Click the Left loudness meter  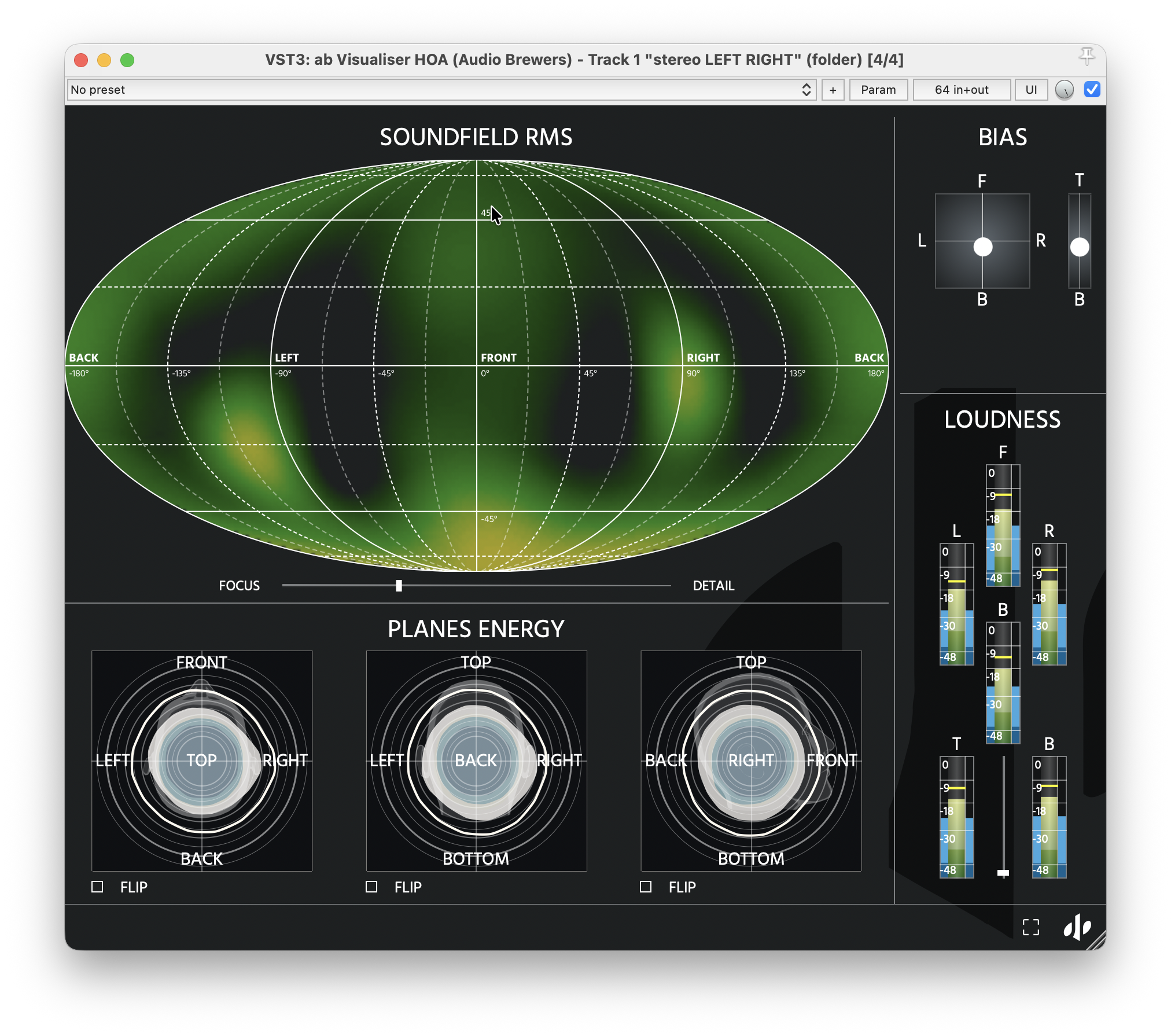point(956,604)
